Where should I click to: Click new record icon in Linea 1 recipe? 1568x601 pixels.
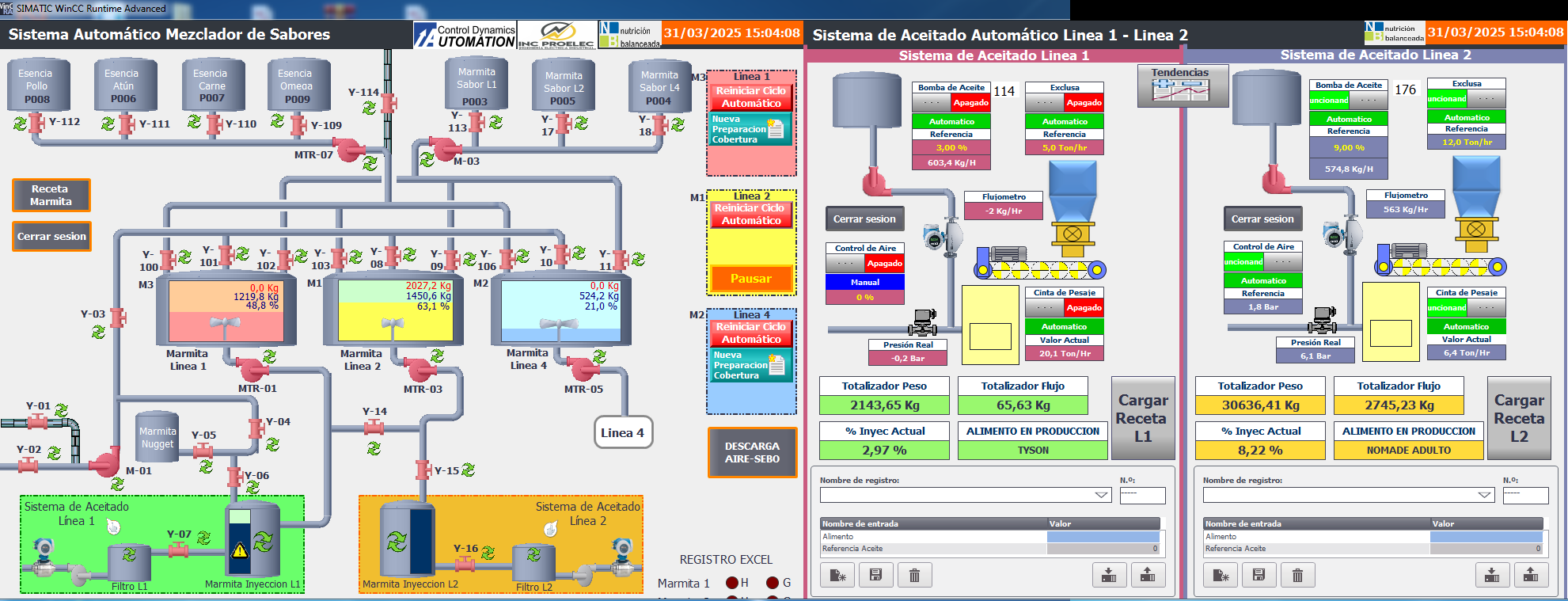837,575
